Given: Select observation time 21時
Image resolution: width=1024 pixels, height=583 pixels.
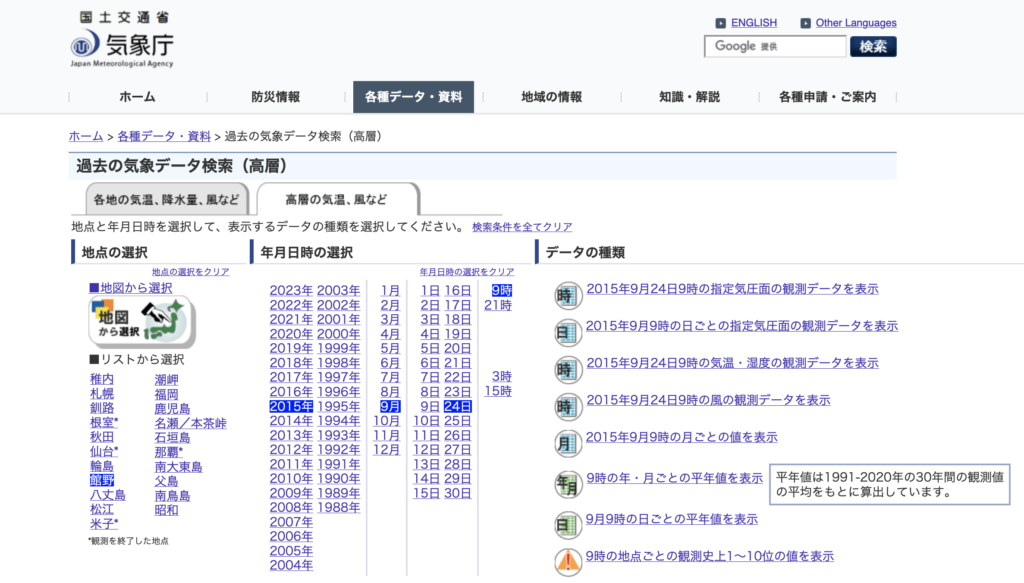Looking at the screenshot, I should (x=498, y=305).
